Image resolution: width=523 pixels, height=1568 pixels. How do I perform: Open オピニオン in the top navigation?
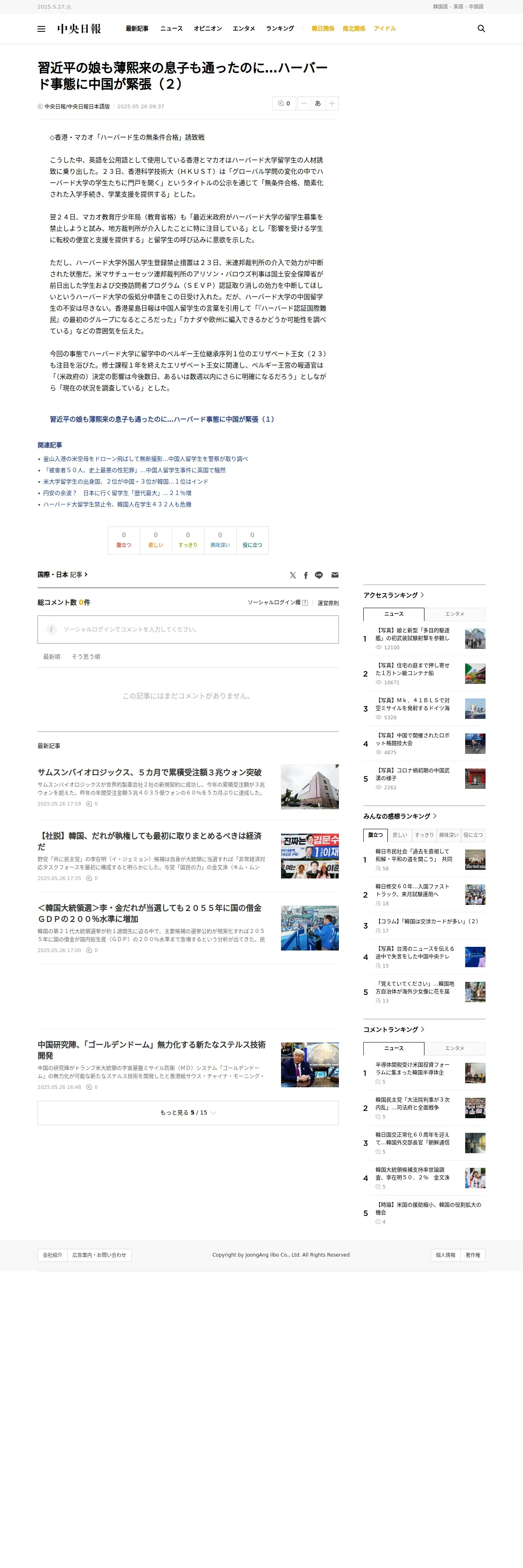[x=208, y=28]
